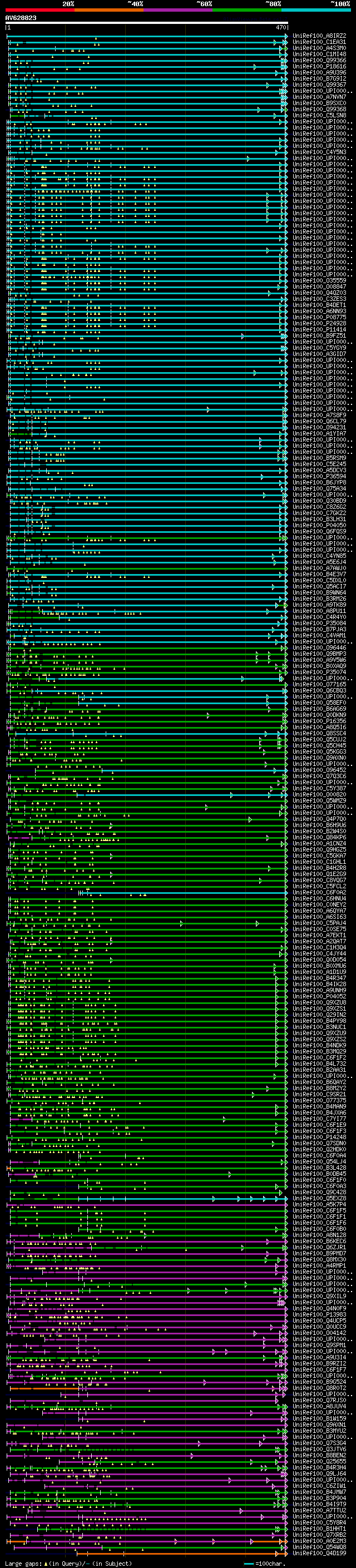The image size is (356, 1568).
Task: Click the white query sequence ruler bar
Action: click(x=147, y=23)
